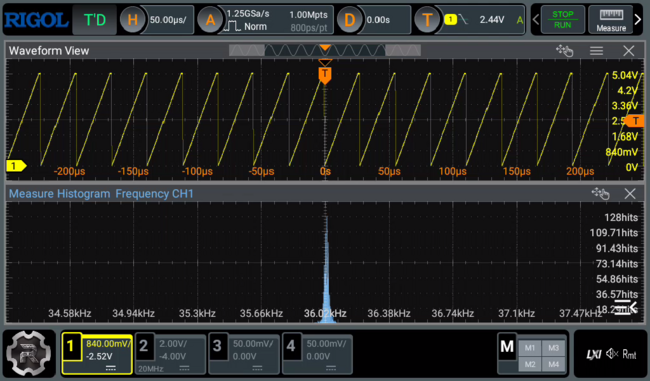650x381 pixels.
Task: Click the 34.58kHz histogram axis label
Action: pos(70,313)
